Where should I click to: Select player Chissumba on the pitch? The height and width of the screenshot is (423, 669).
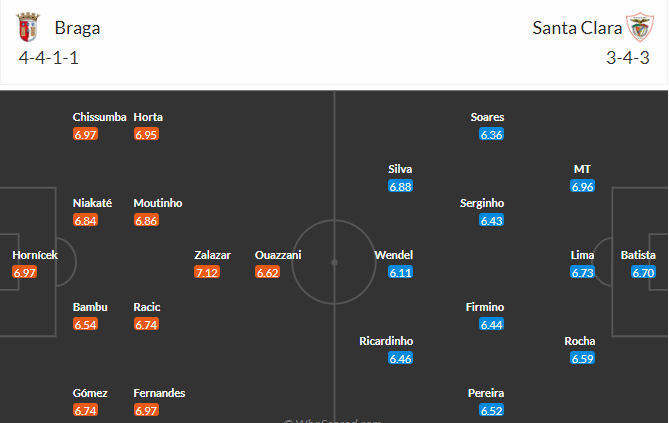[x=99, y=117]
